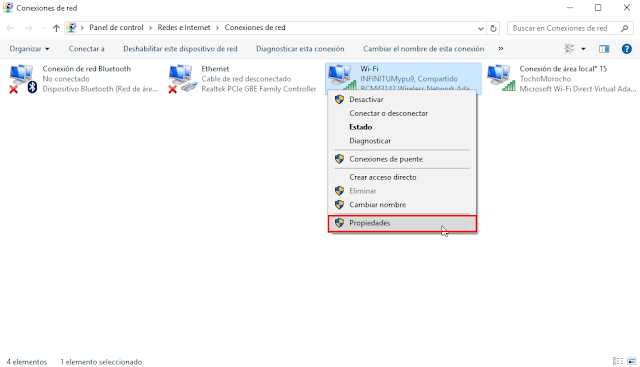Viewport: 640px width, 367px height.
Task: Show more toolbar commands chevron
Action: point(501,49)
